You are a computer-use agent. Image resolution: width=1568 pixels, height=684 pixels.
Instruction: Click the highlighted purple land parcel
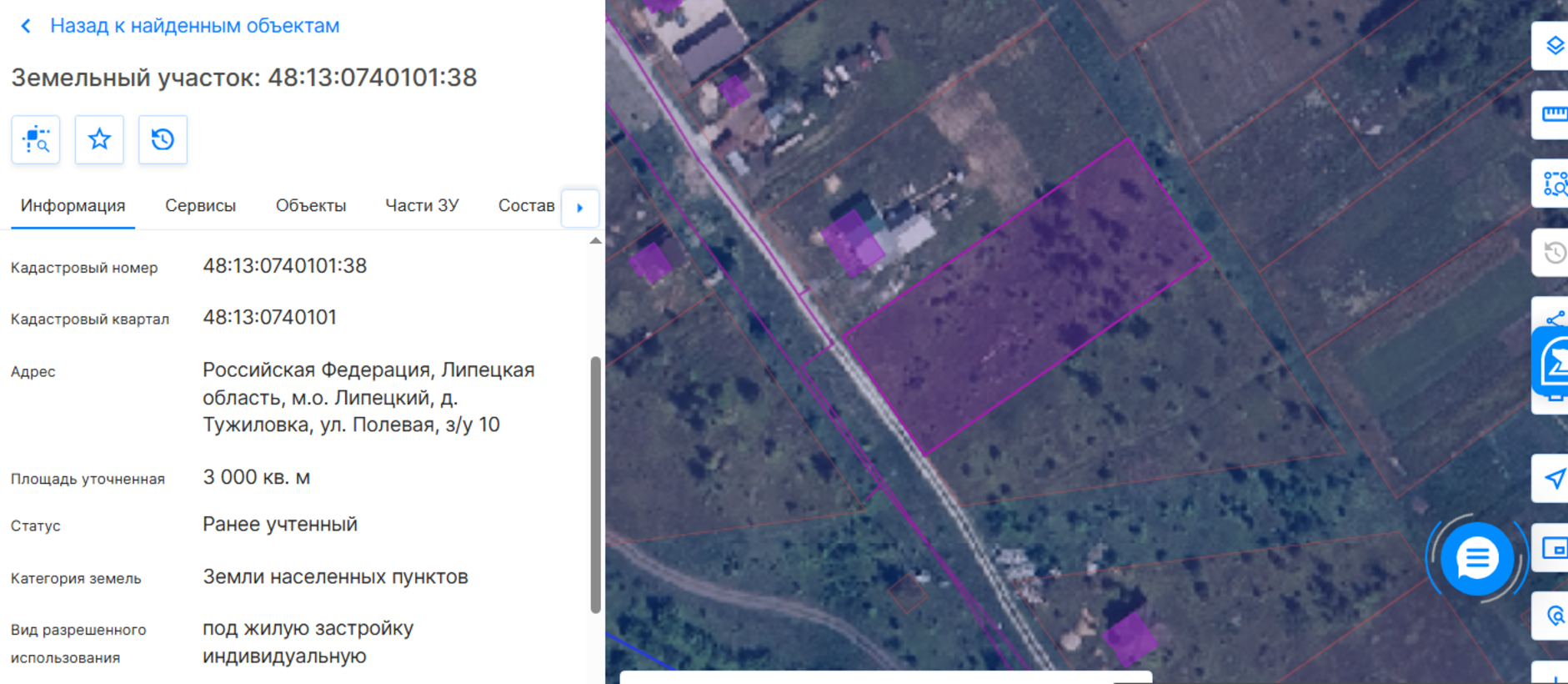coord(1025,296)
